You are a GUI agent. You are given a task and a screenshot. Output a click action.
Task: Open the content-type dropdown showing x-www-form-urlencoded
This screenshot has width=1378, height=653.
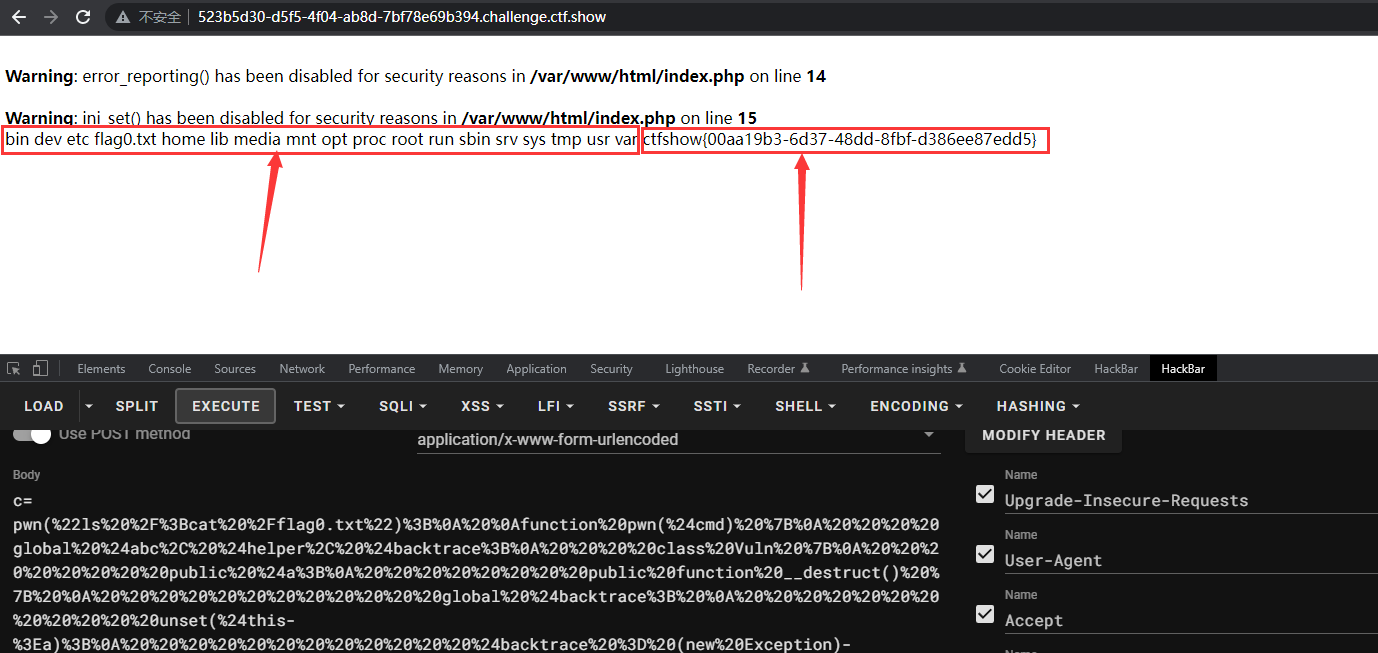(x=678, y=439)
